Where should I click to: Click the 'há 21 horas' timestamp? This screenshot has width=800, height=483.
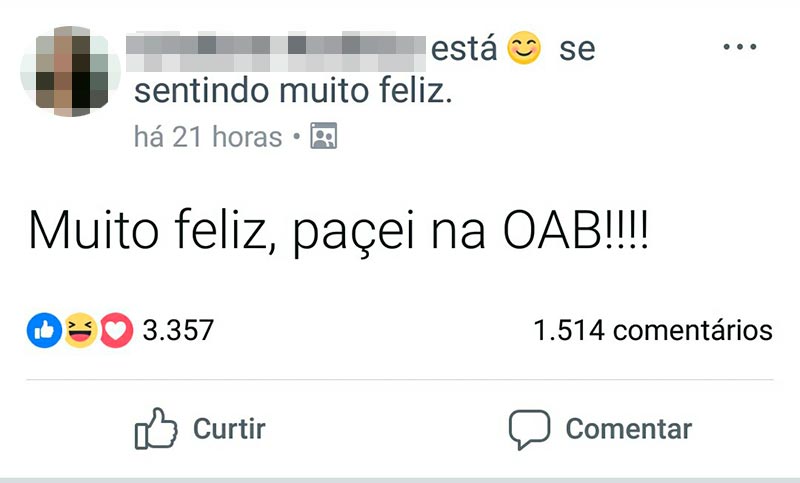pyautogui.click(x=208, y=136)
